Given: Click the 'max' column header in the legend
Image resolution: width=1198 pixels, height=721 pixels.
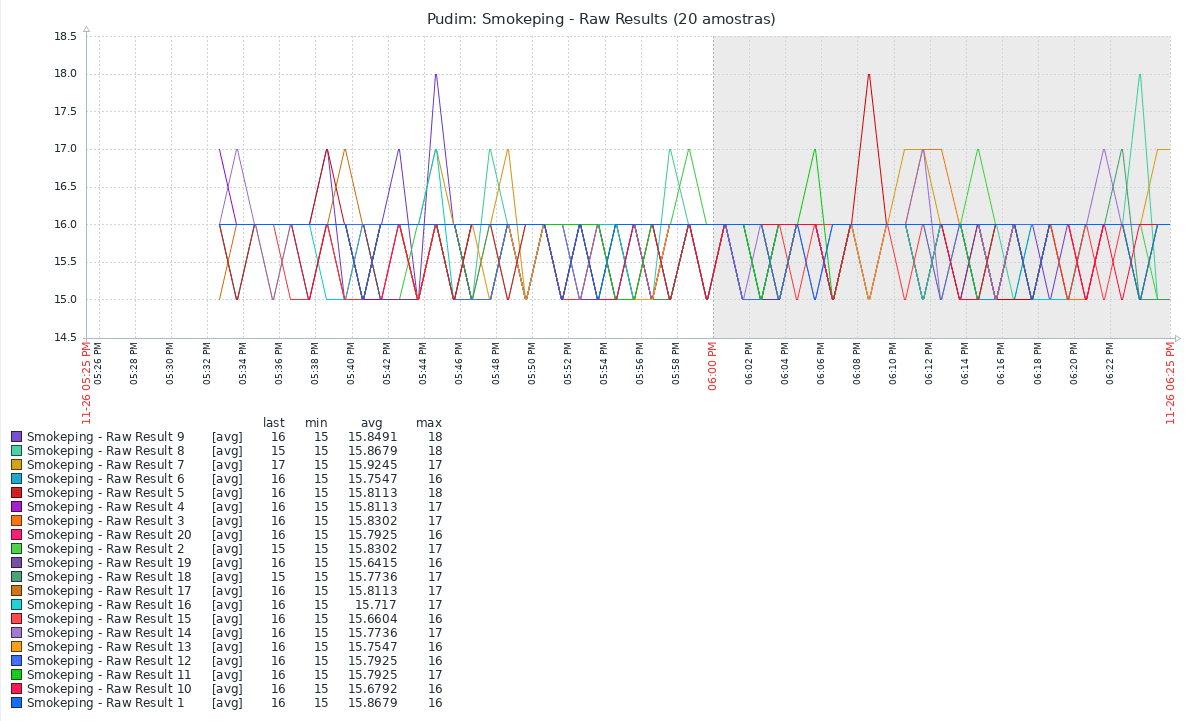Looking at the screenshot, I should [428, 423].
